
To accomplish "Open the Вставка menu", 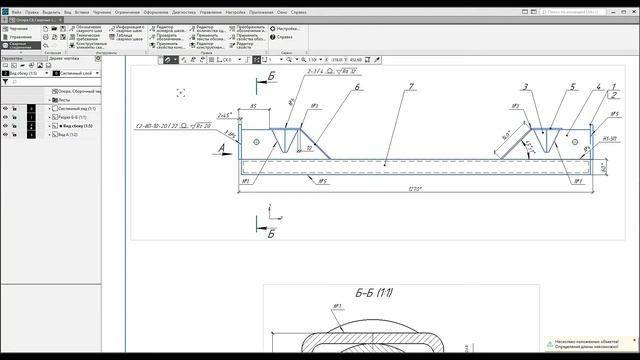I will (x=82, y=12).
